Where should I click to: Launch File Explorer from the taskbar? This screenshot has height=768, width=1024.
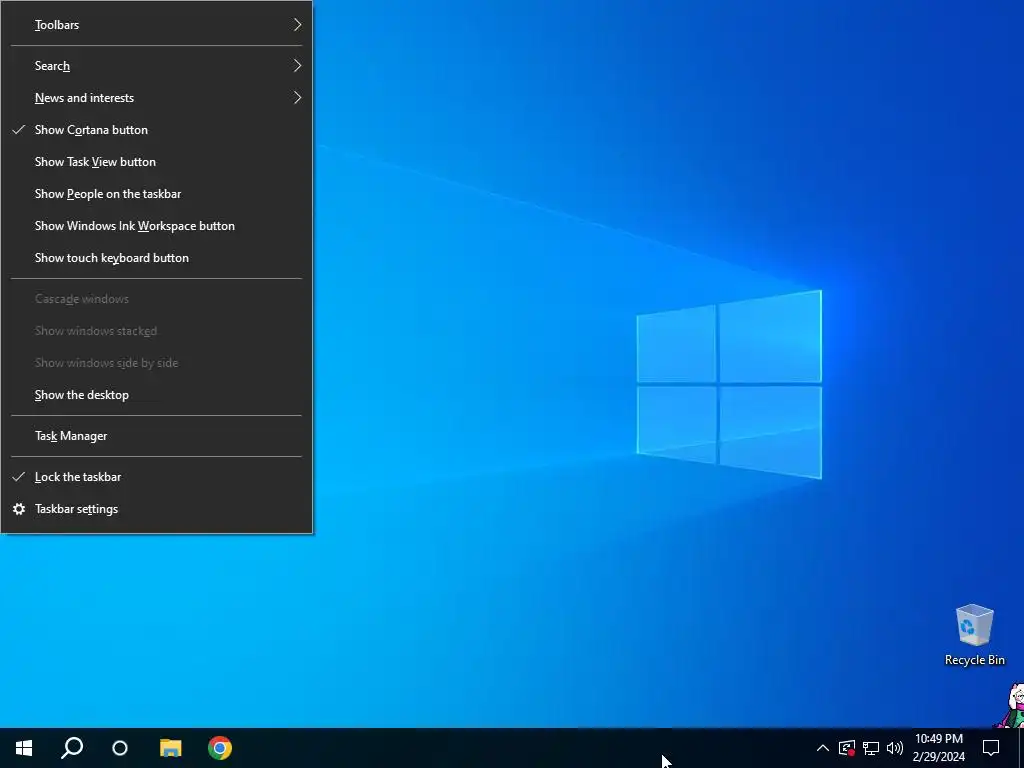click(x=170, y=748)
